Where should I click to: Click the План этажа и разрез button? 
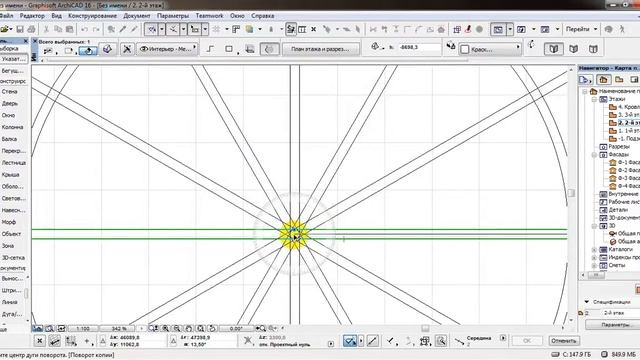click(x=320, y=49)
